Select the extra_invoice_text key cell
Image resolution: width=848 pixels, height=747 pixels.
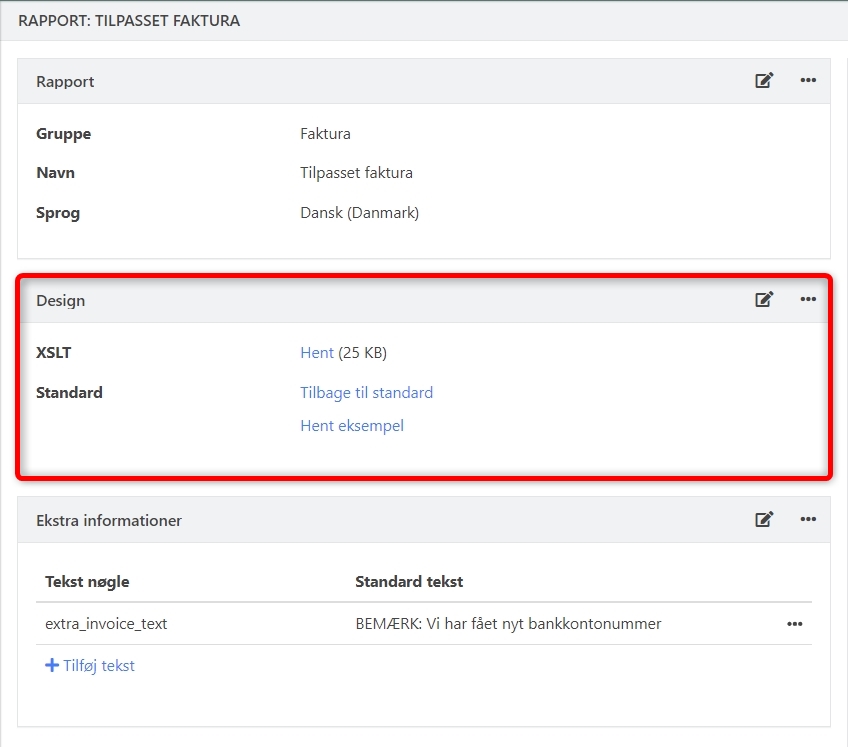(106, 624)
